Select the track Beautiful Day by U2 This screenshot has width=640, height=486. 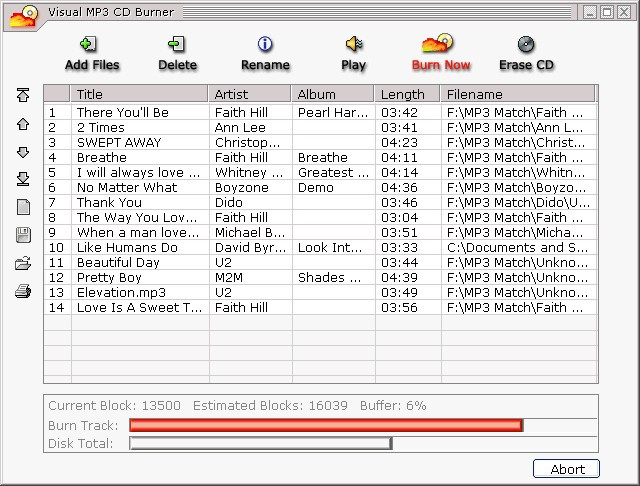[320, 262]
